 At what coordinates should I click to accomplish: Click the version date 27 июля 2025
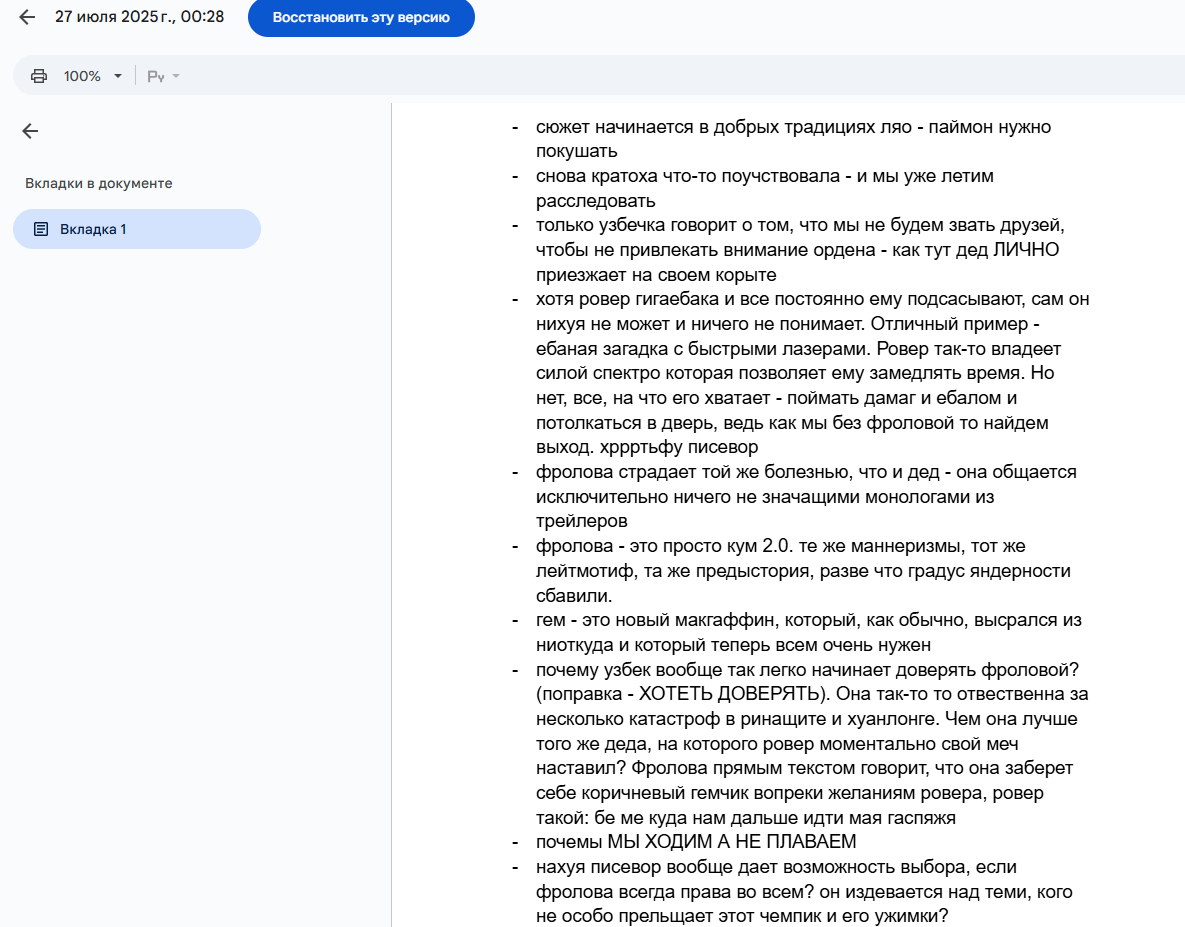[139, 17]
